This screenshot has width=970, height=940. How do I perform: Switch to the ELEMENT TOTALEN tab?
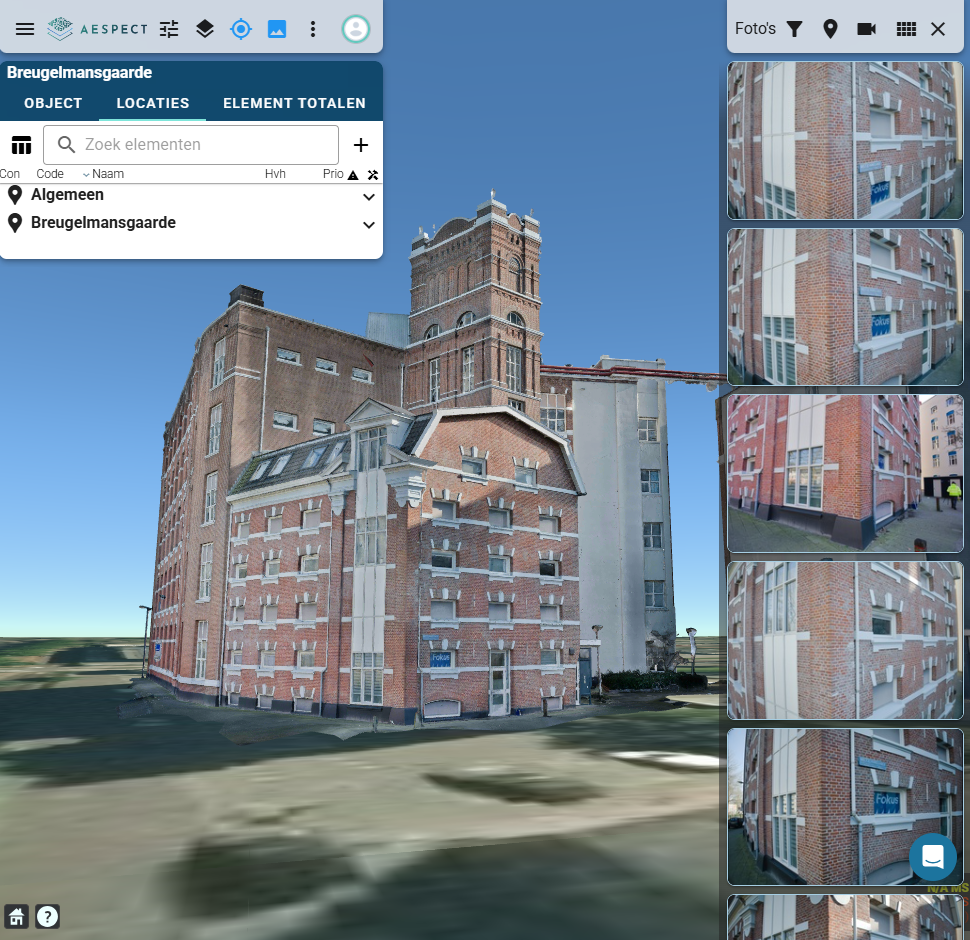[294, 103]
